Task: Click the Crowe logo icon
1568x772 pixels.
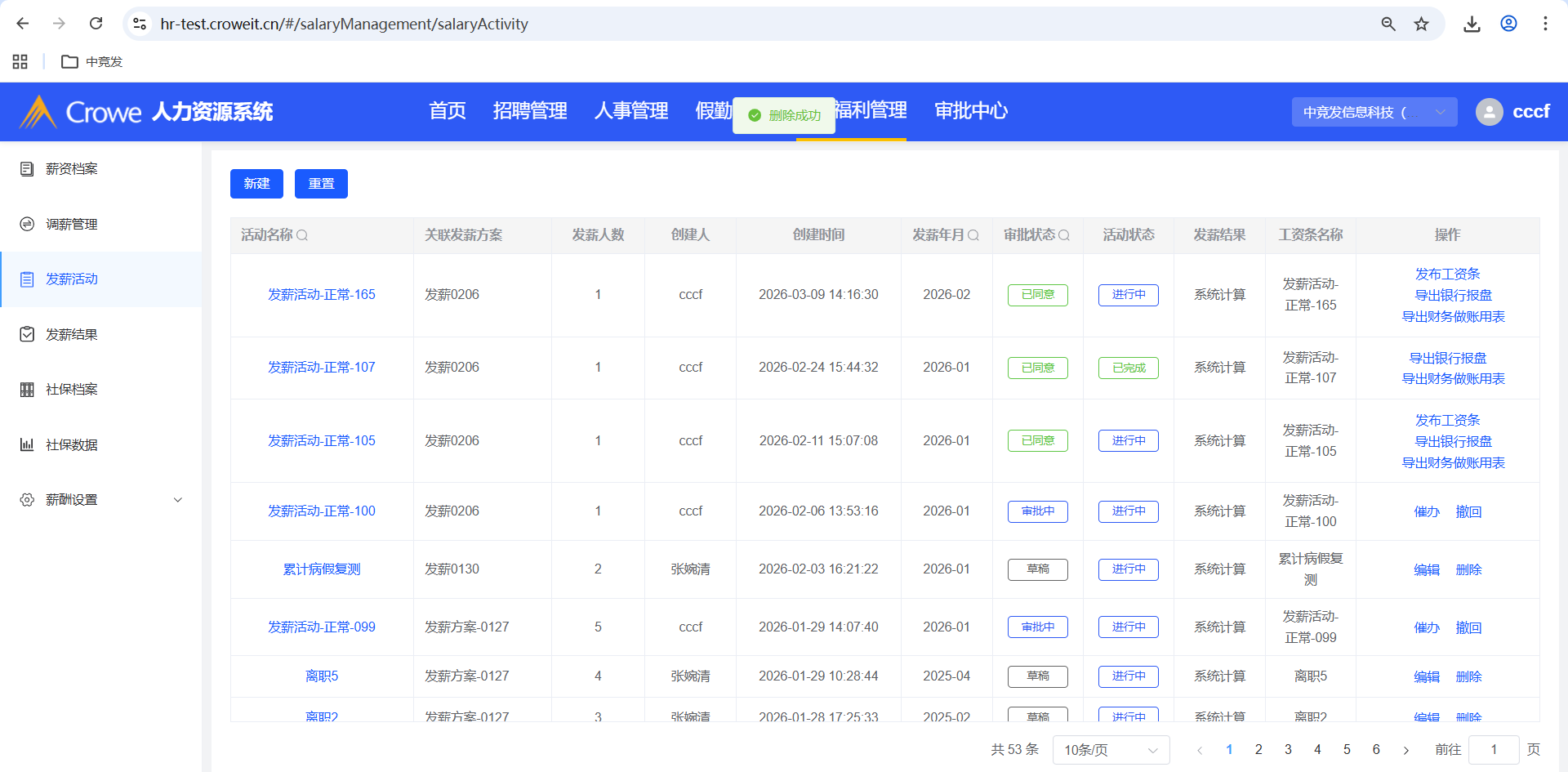Action: click(x=38, y=112)
